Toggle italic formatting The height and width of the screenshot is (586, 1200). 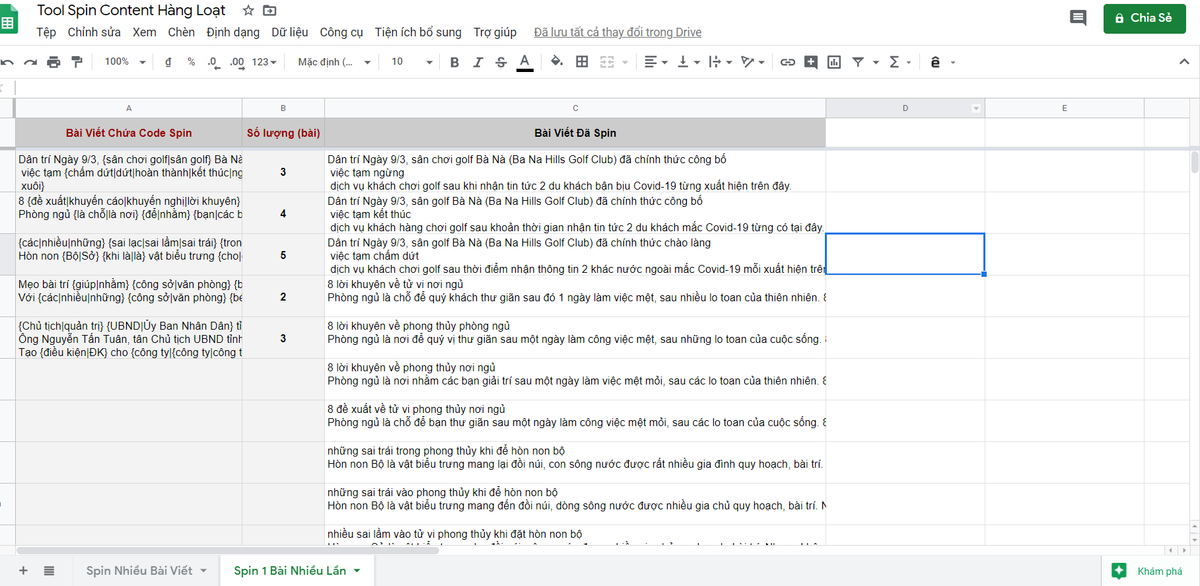(x=477, y=62)
